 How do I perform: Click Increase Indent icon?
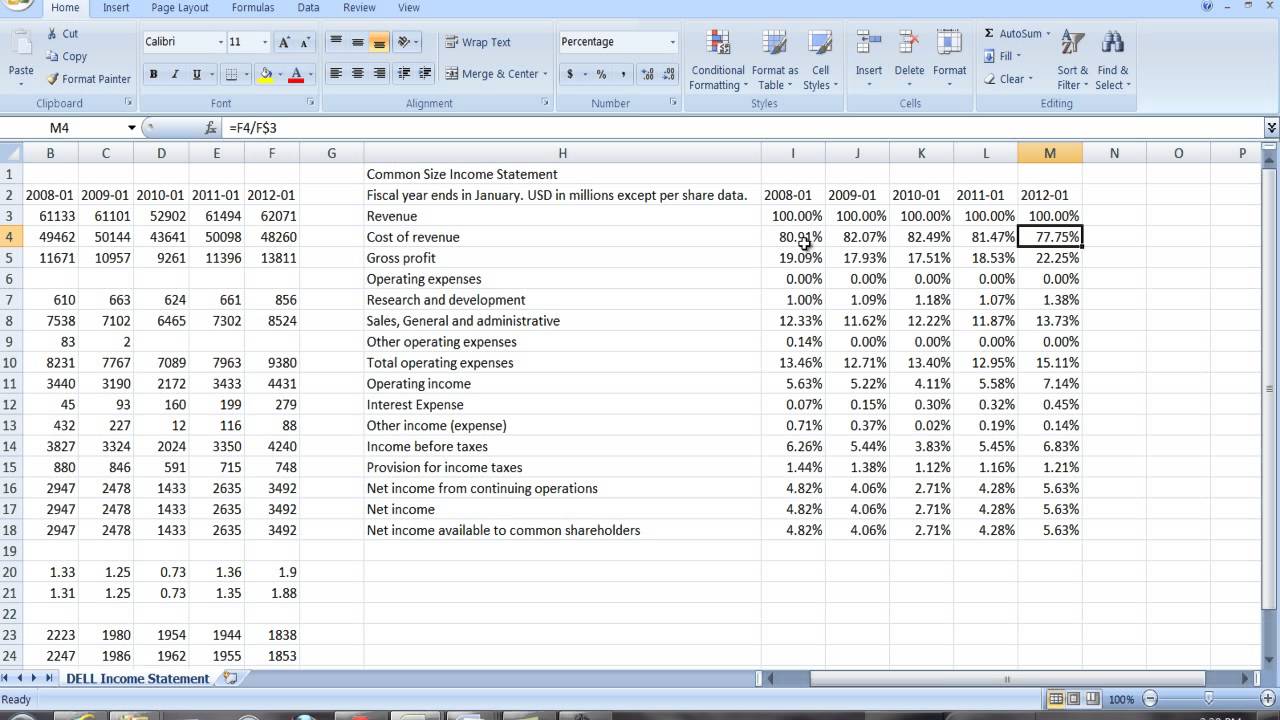click(425, 74)
